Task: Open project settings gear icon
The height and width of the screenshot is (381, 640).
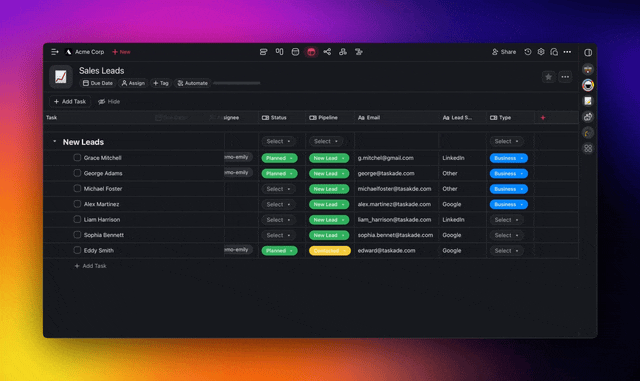Action: [x=541, y=52]
